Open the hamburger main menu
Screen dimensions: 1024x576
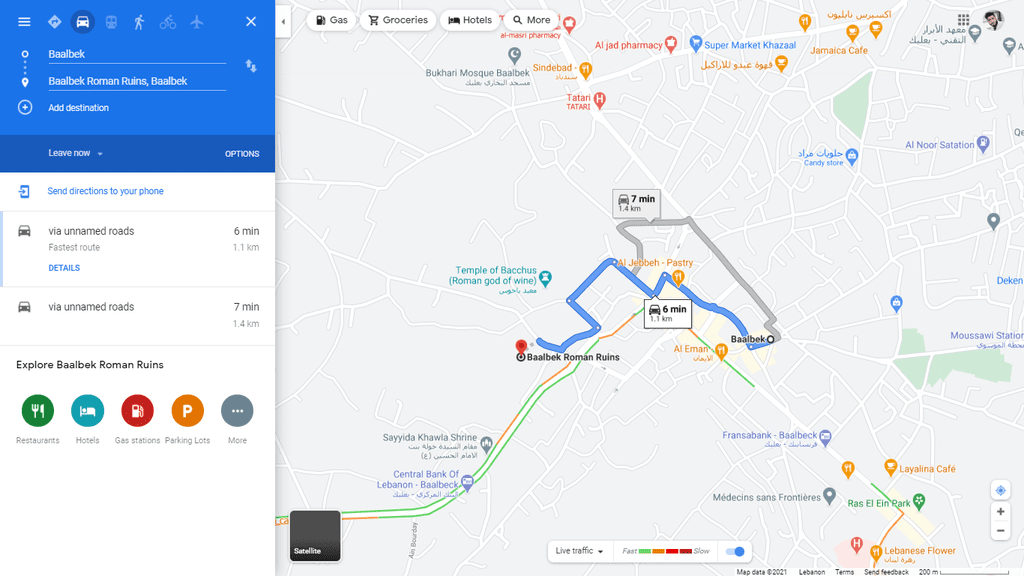pos(24,22)
